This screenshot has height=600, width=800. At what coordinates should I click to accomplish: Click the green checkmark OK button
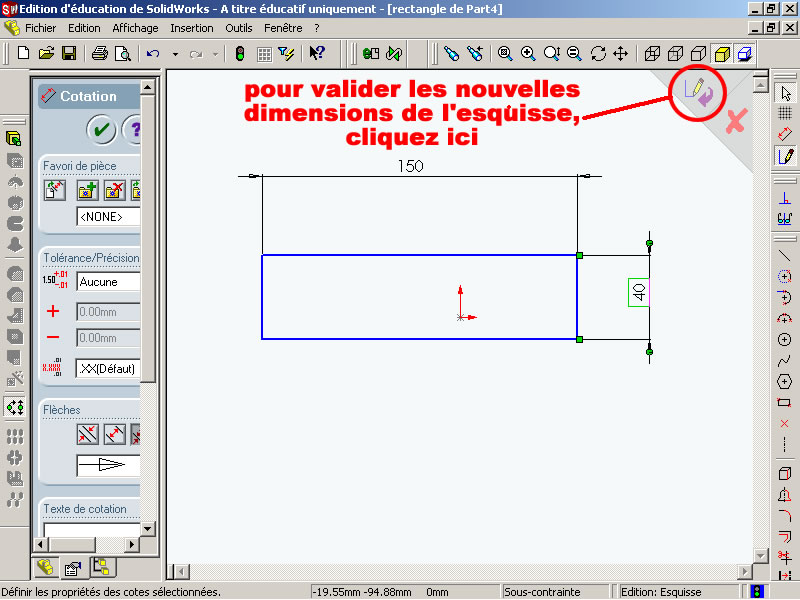(x=100, y=129)
